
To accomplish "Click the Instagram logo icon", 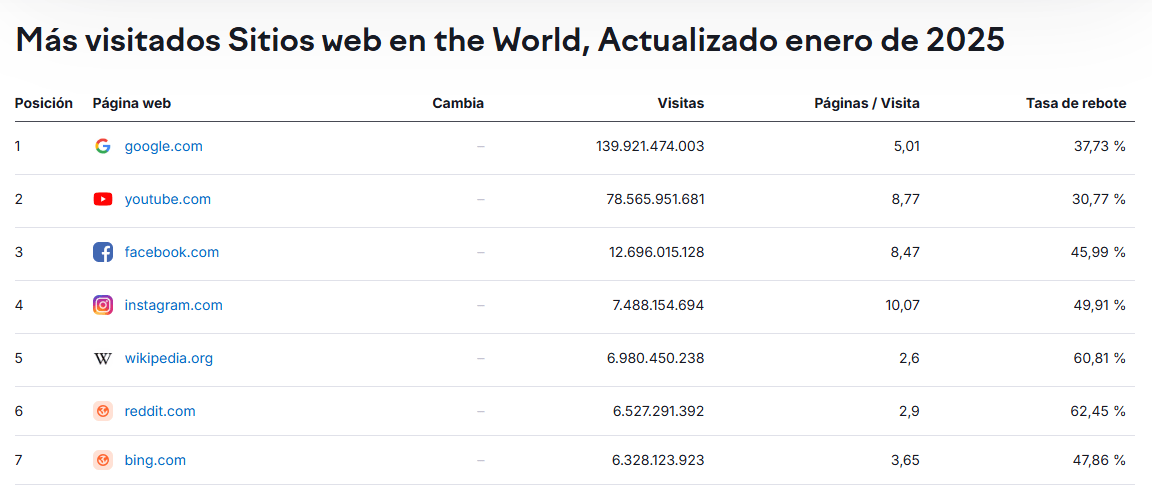I will (x=102, y=305).
